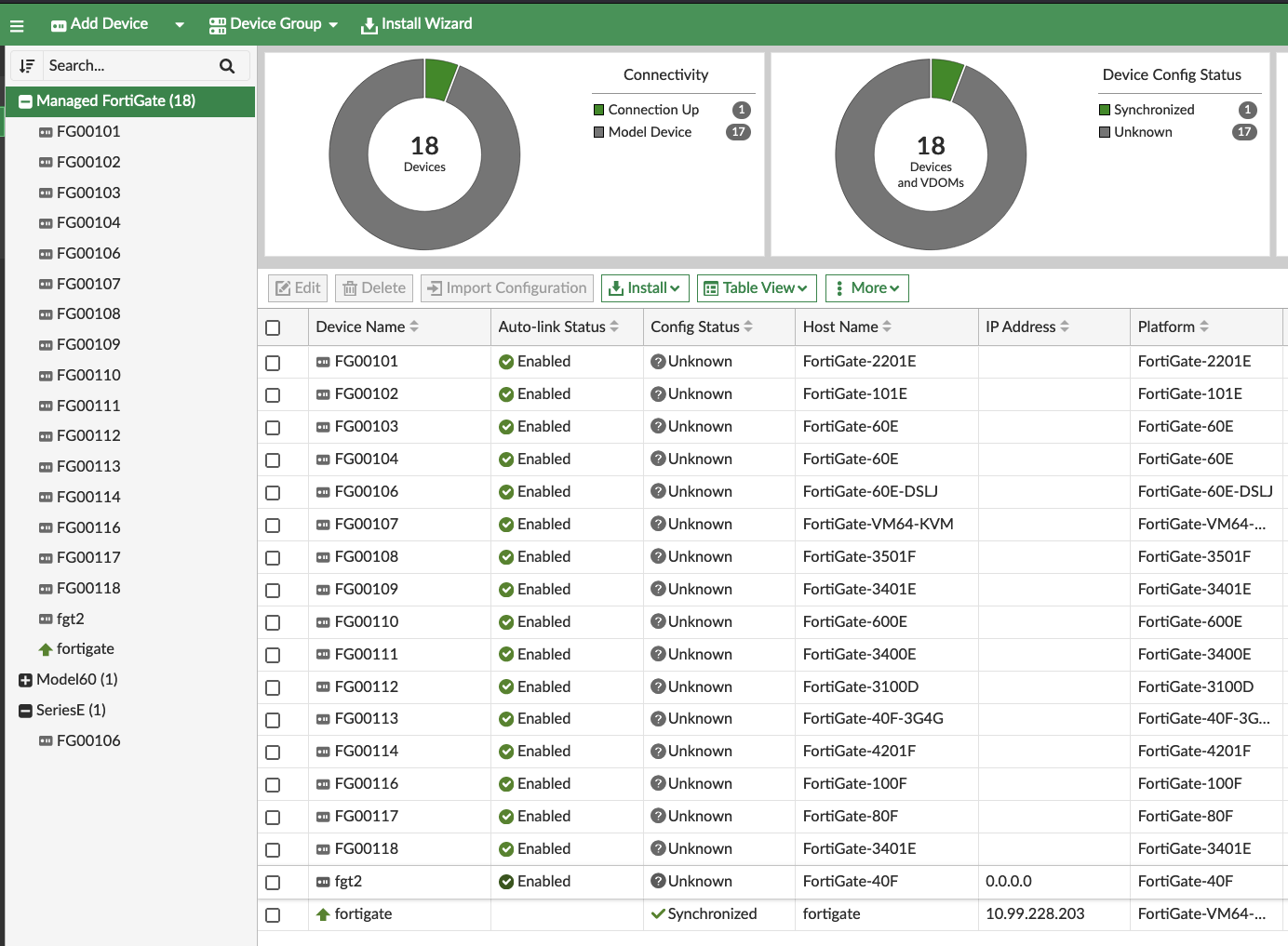Click the sort order icon beside search
Image resolution: width=1288 pixels, height=946 pixels.
(27, 66)
